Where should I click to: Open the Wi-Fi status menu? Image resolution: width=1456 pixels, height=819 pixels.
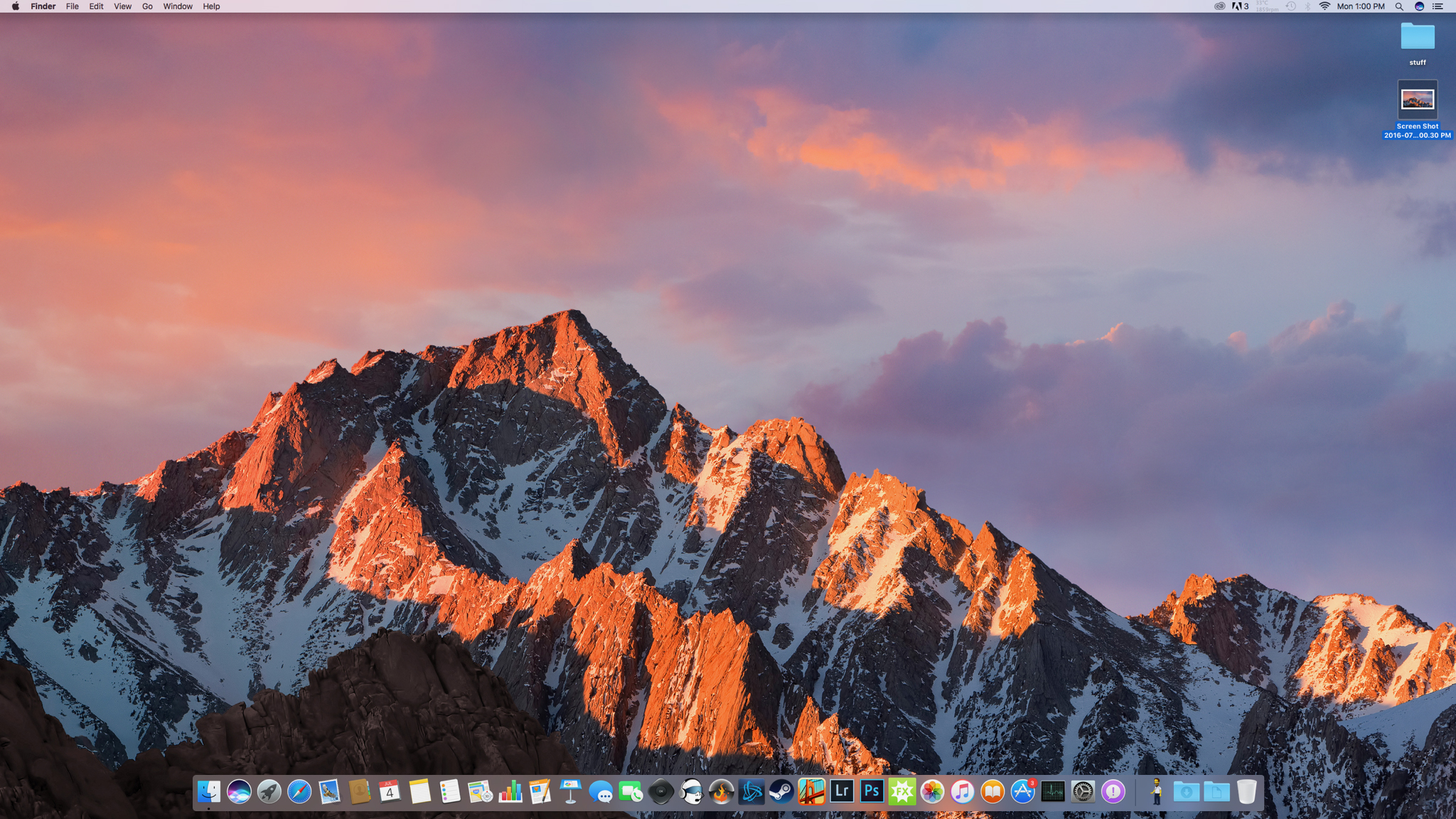pyautogui.click(x=1324, y=6)
